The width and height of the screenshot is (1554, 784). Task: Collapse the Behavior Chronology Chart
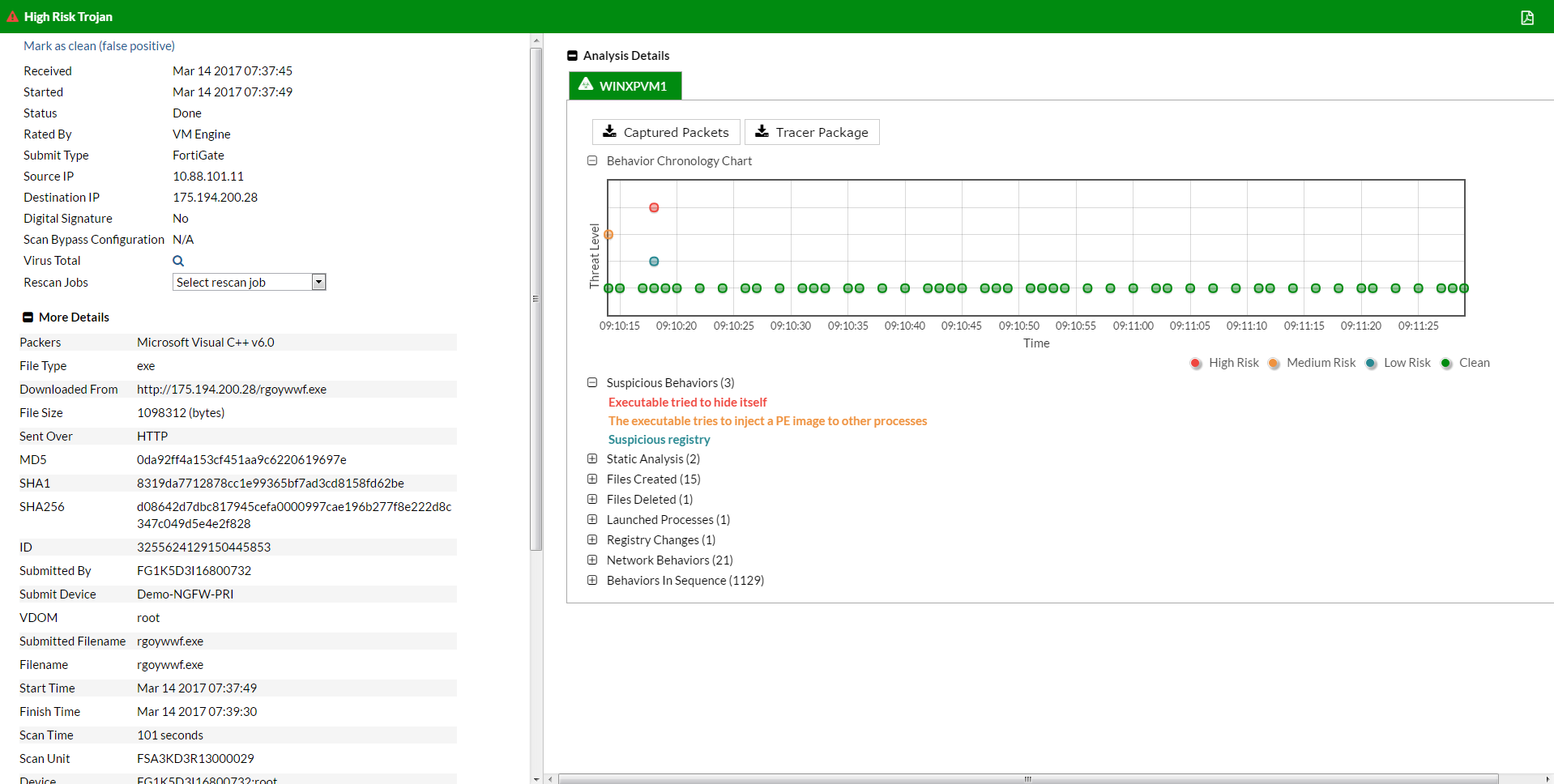(x=592, y=160)
